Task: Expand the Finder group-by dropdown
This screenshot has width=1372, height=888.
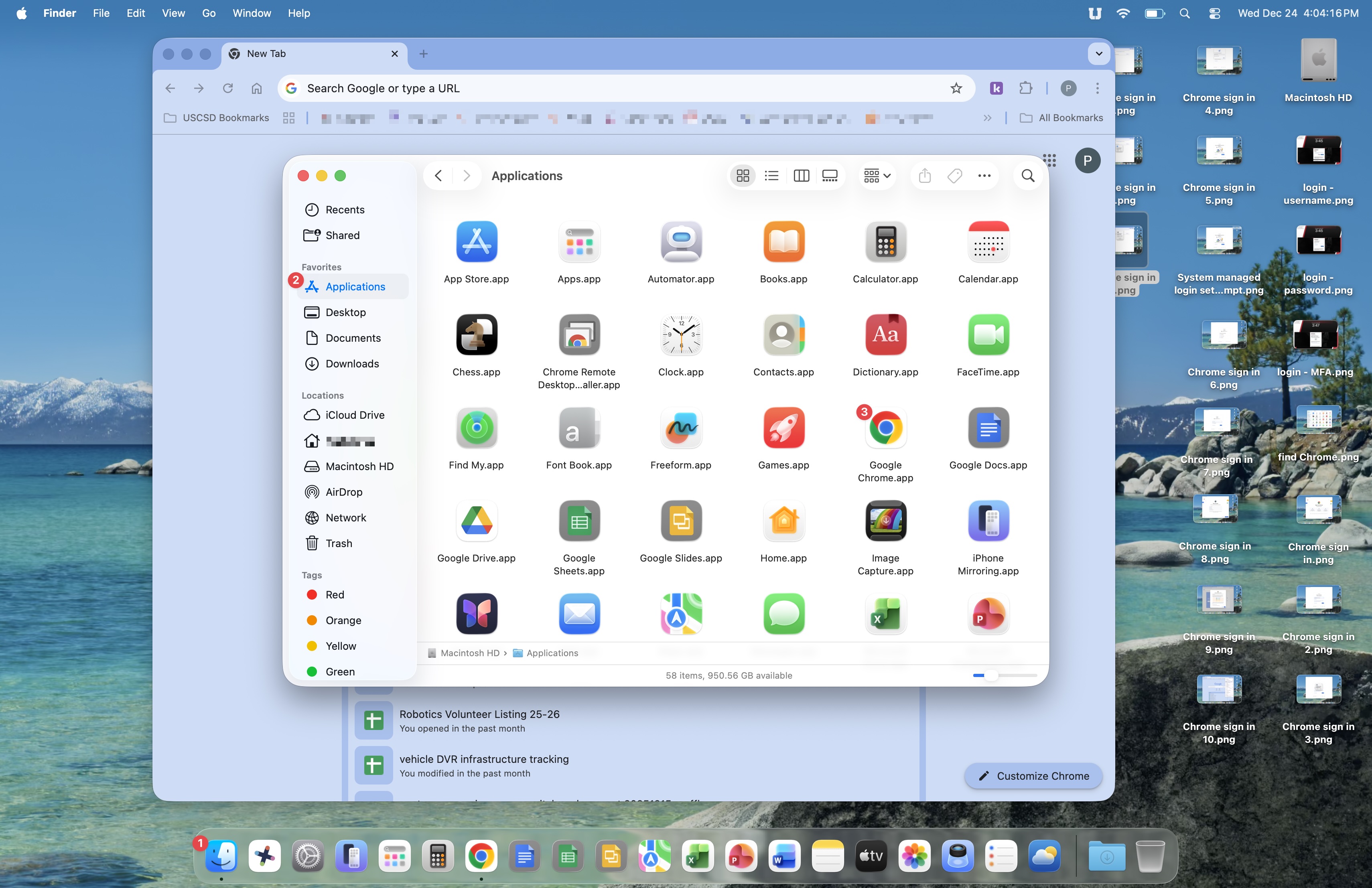Action: point(877,176)
